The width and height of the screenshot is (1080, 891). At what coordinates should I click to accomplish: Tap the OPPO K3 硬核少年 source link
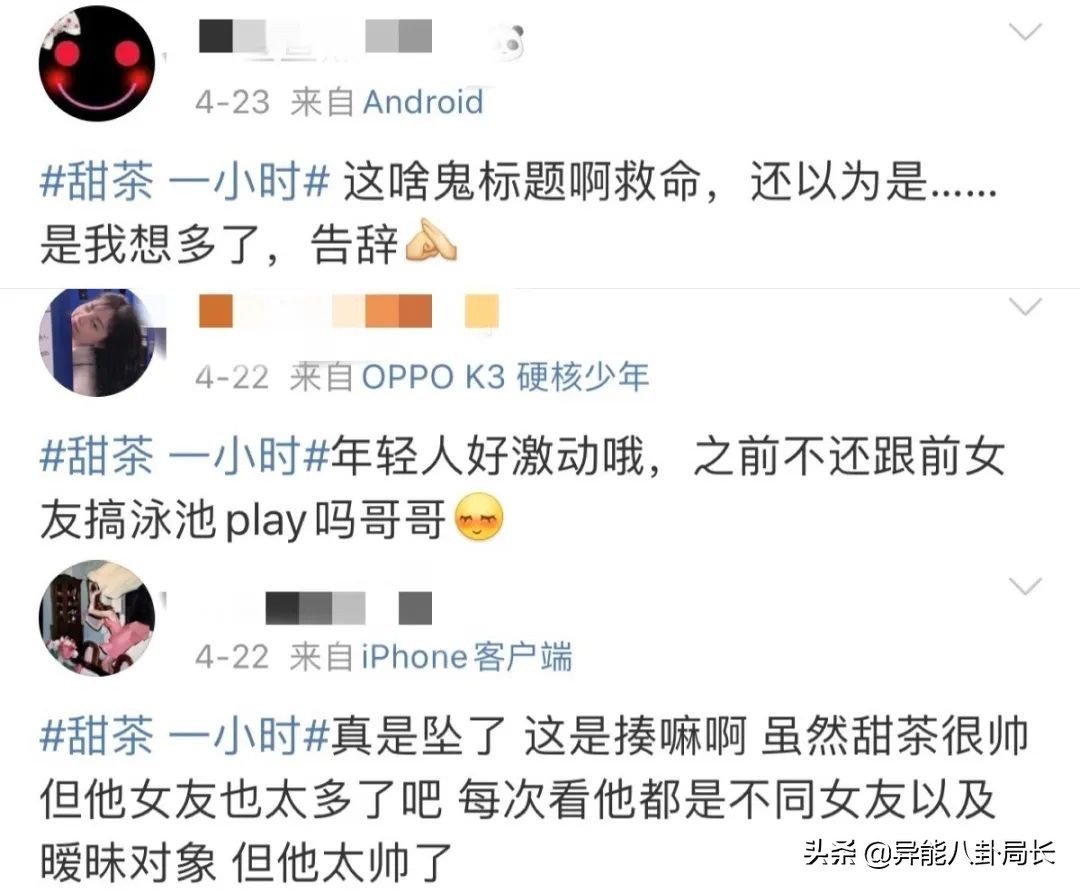[506, 377]
